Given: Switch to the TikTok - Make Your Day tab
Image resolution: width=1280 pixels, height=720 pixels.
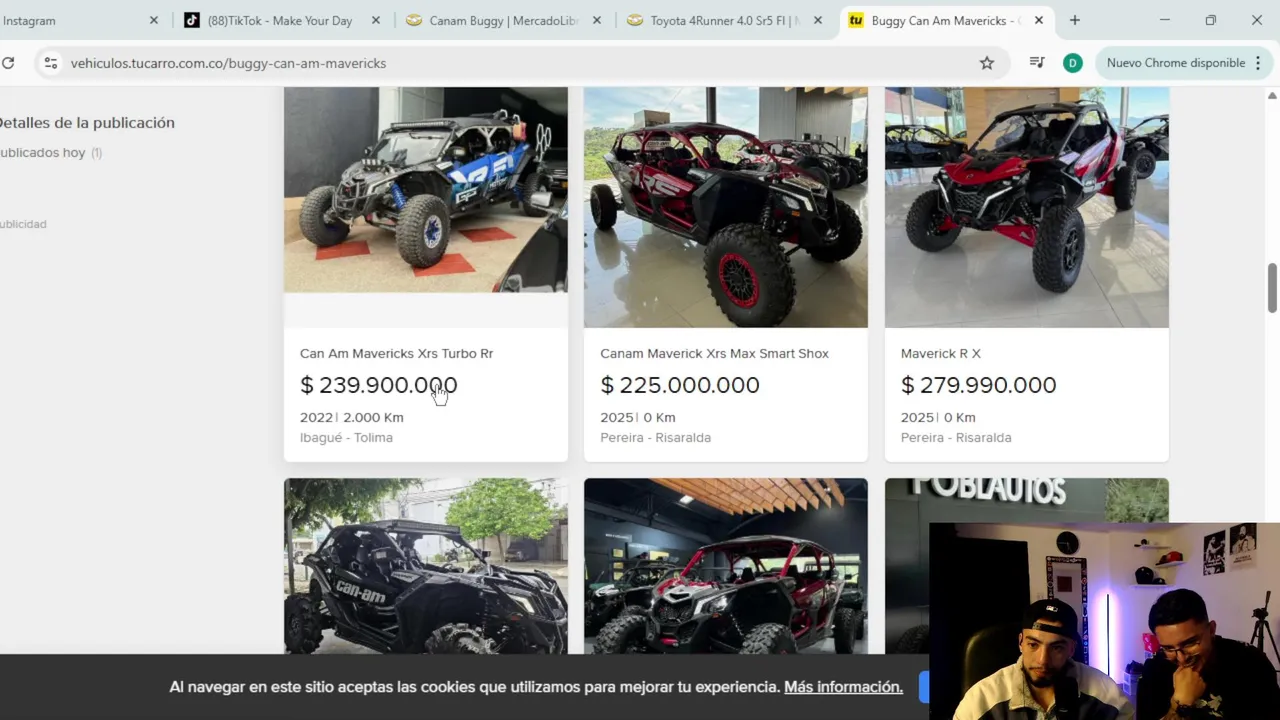Looking at the screenshot, I should coord(270,20).
